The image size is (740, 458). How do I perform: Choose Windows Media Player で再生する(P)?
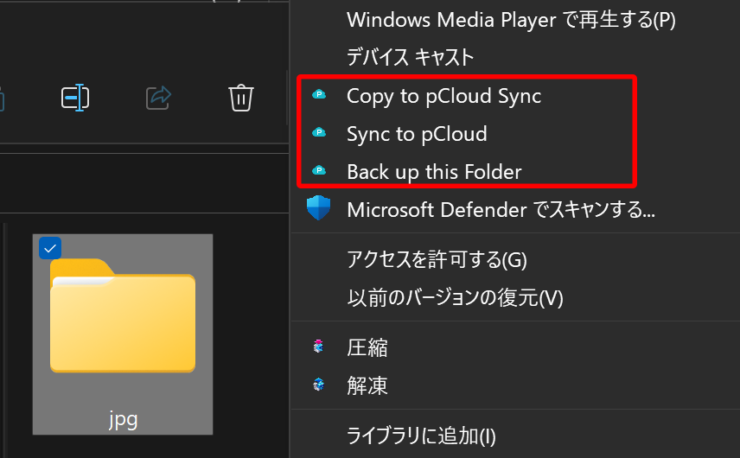point(511,20)
